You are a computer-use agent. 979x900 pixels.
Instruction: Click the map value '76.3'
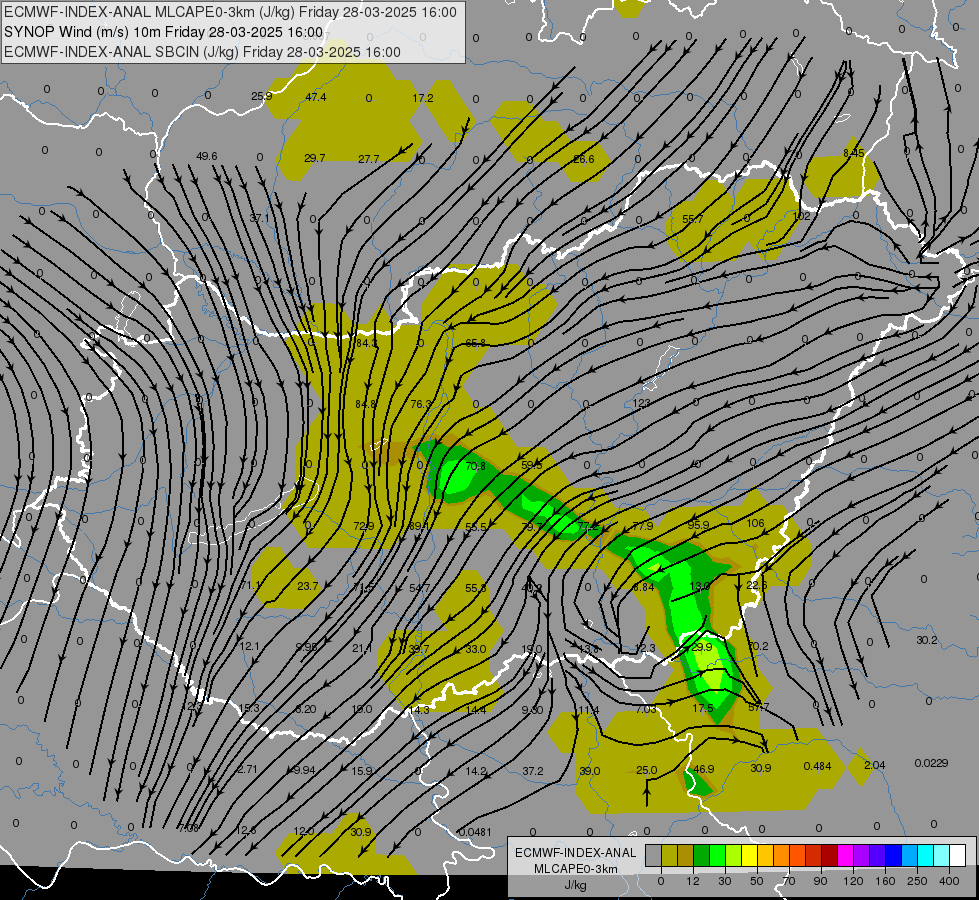tap(421, 404)
